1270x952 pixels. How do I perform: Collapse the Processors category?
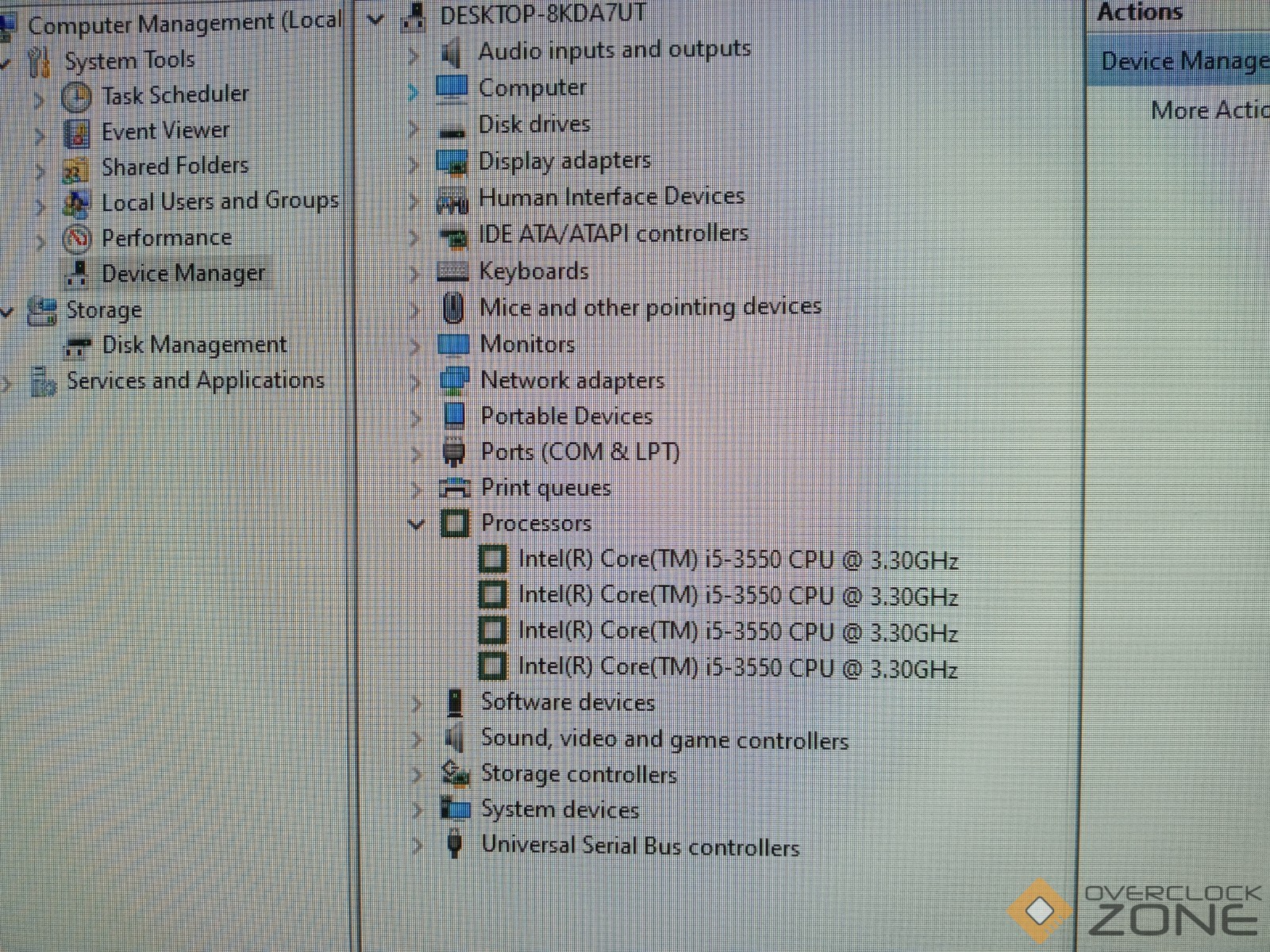click(416, 524)
